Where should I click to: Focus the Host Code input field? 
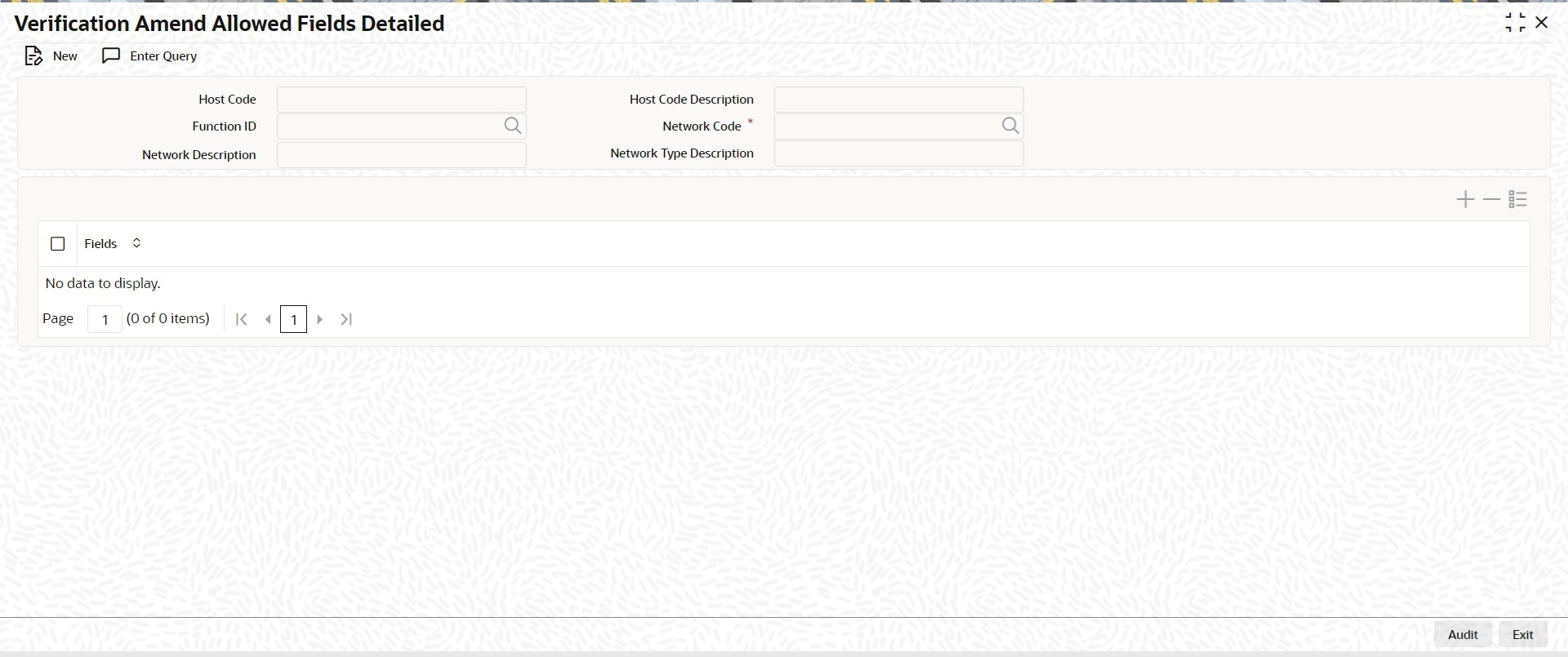coord(402,100)
